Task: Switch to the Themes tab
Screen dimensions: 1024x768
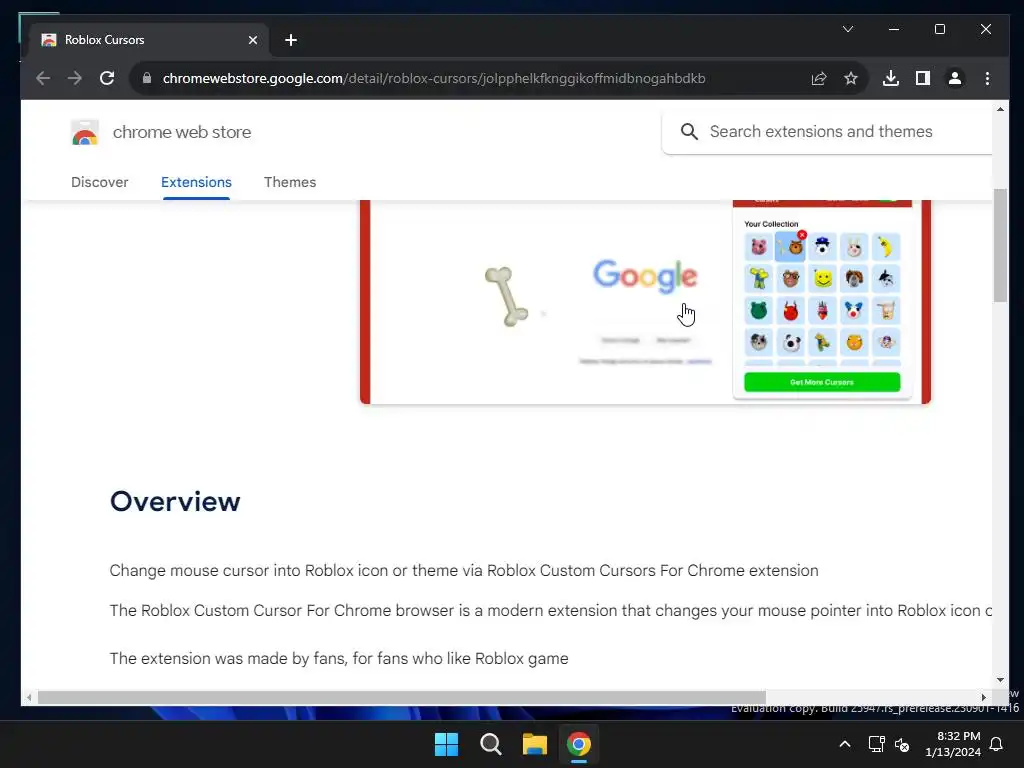Action: point(290,182)
